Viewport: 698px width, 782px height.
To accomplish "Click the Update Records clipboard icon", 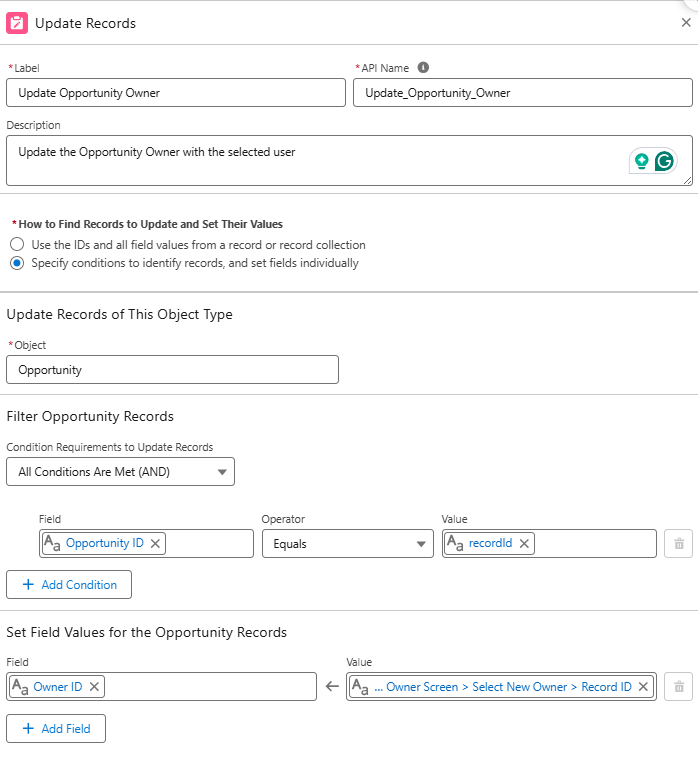I will [17, 23].
